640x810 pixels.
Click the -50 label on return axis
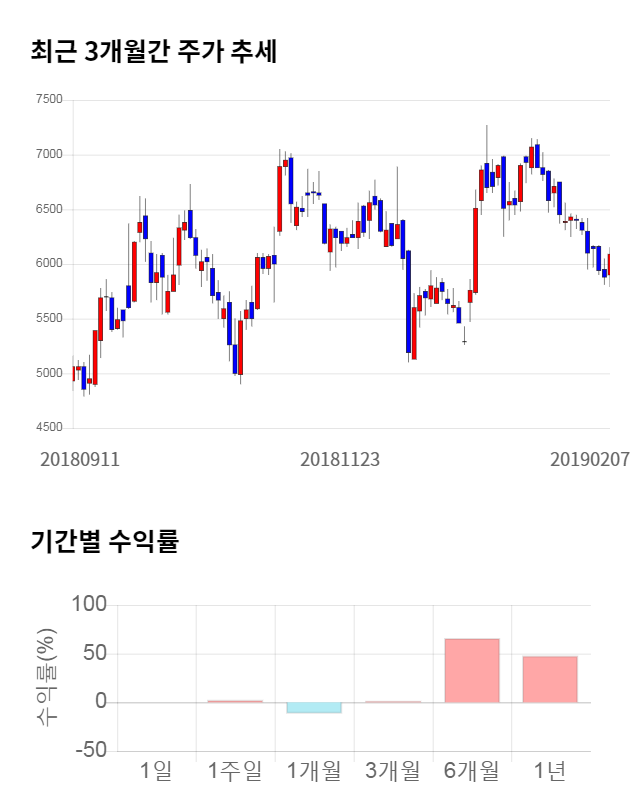pos(89,751)
